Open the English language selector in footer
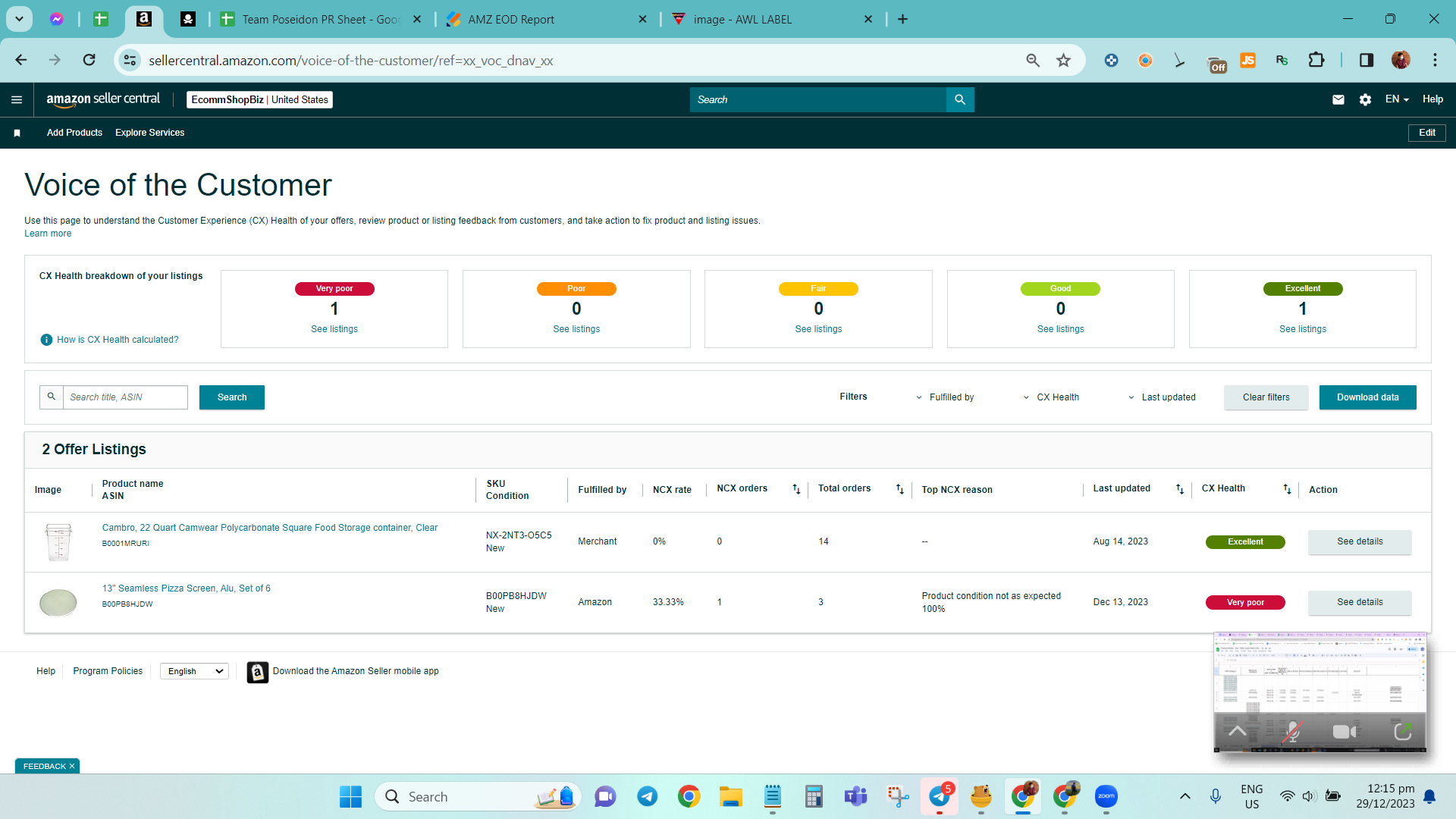 (x=194, y=672)
